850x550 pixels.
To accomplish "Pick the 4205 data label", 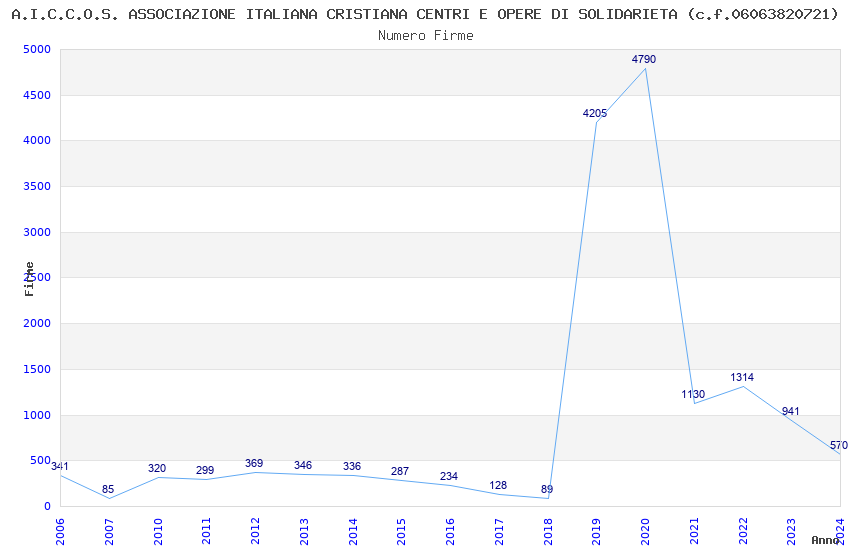I will coord(595,113).
